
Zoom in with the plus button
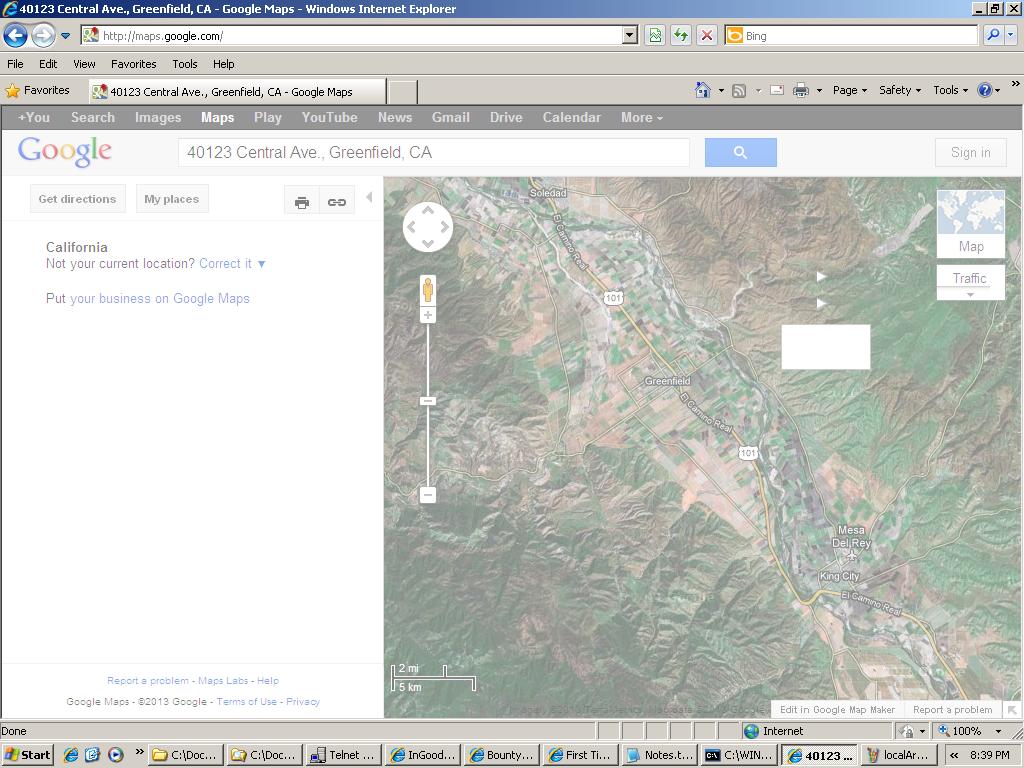[x=428, y=315]
